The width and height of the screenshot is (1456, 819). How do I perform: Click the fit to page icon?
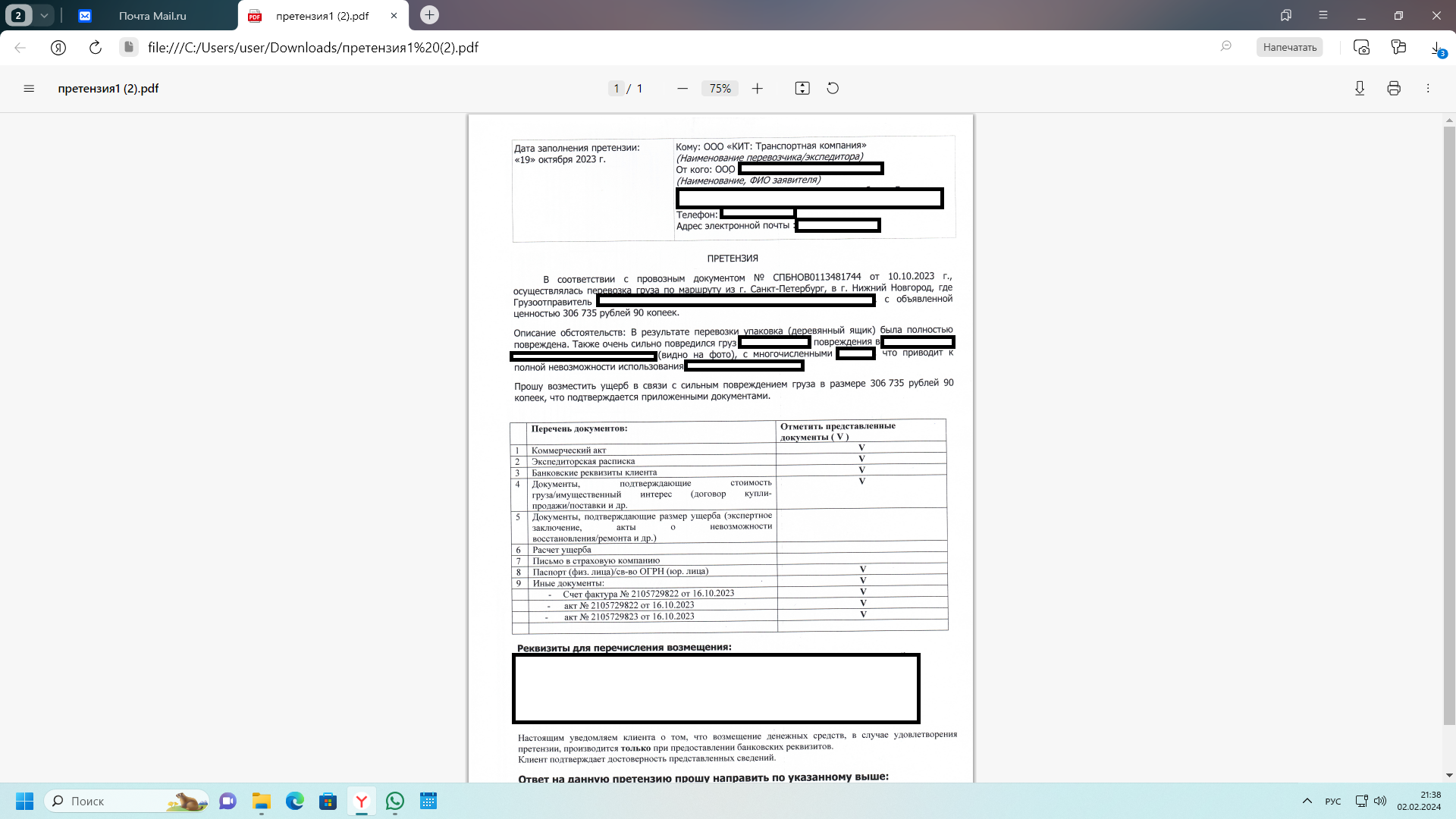[802, 89]
